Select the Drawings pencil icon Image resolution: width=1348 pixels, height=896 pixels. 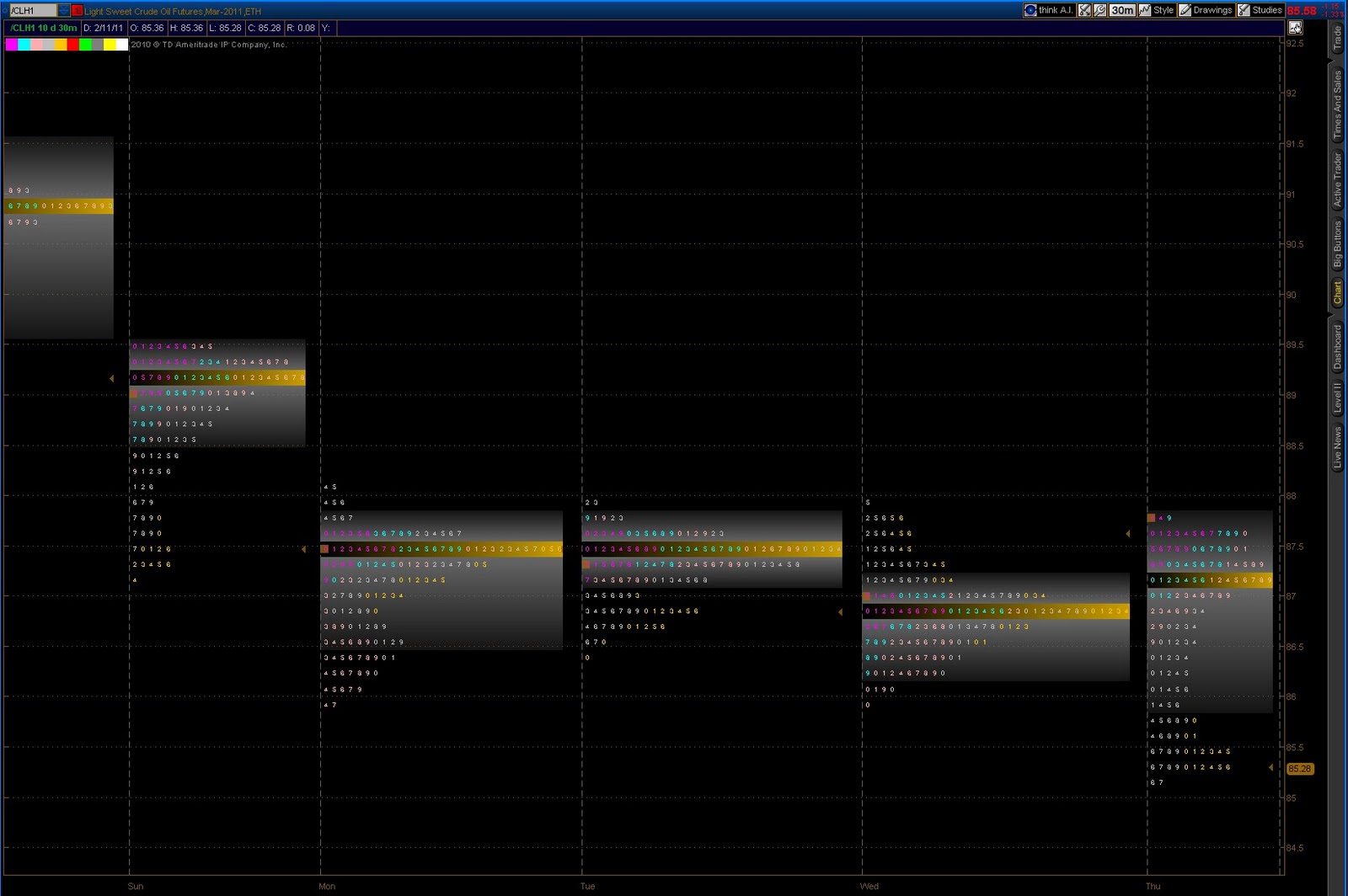click(x=1185, y=10)
